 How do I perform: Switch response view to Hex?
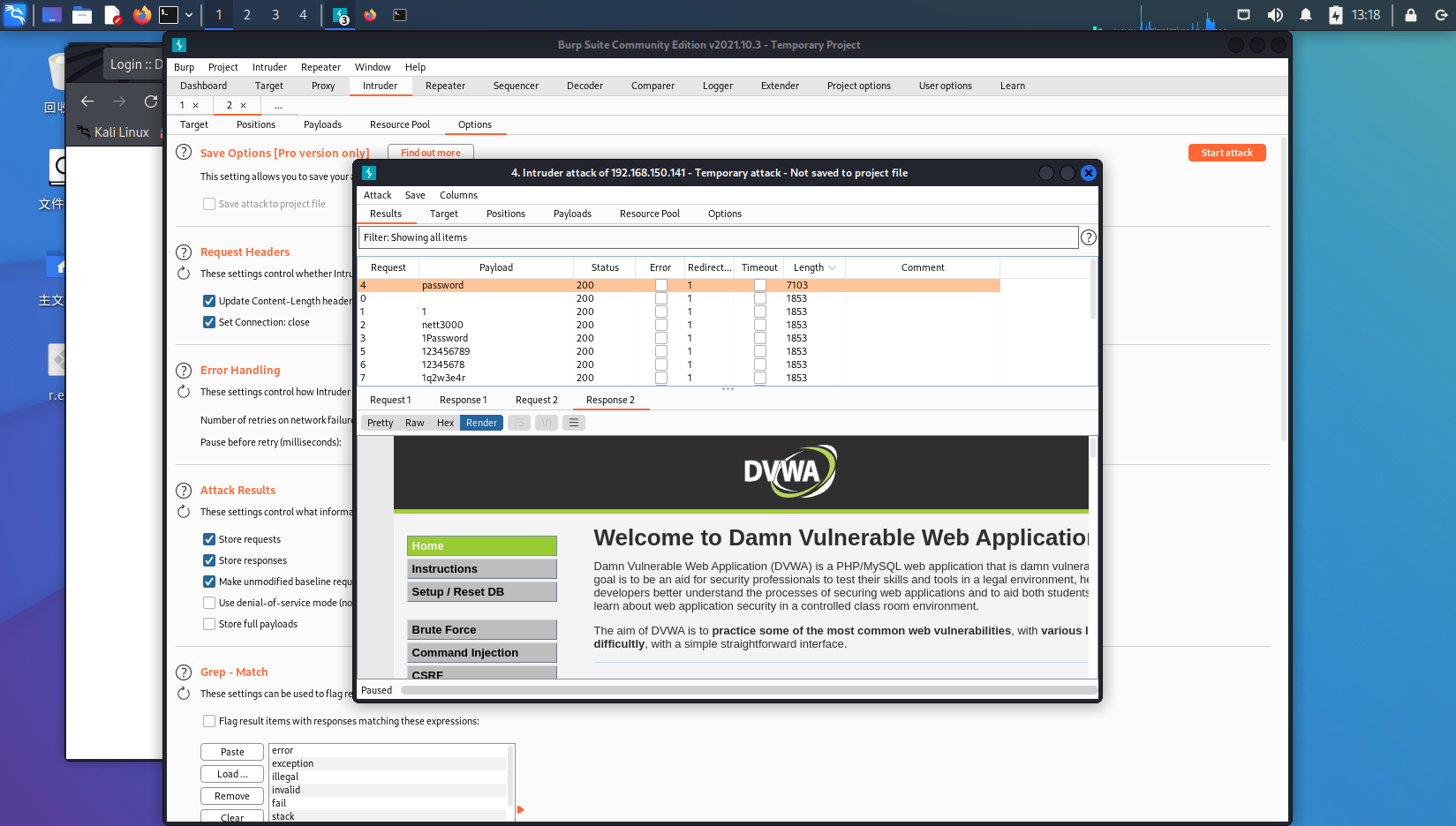tap(446, 423)
